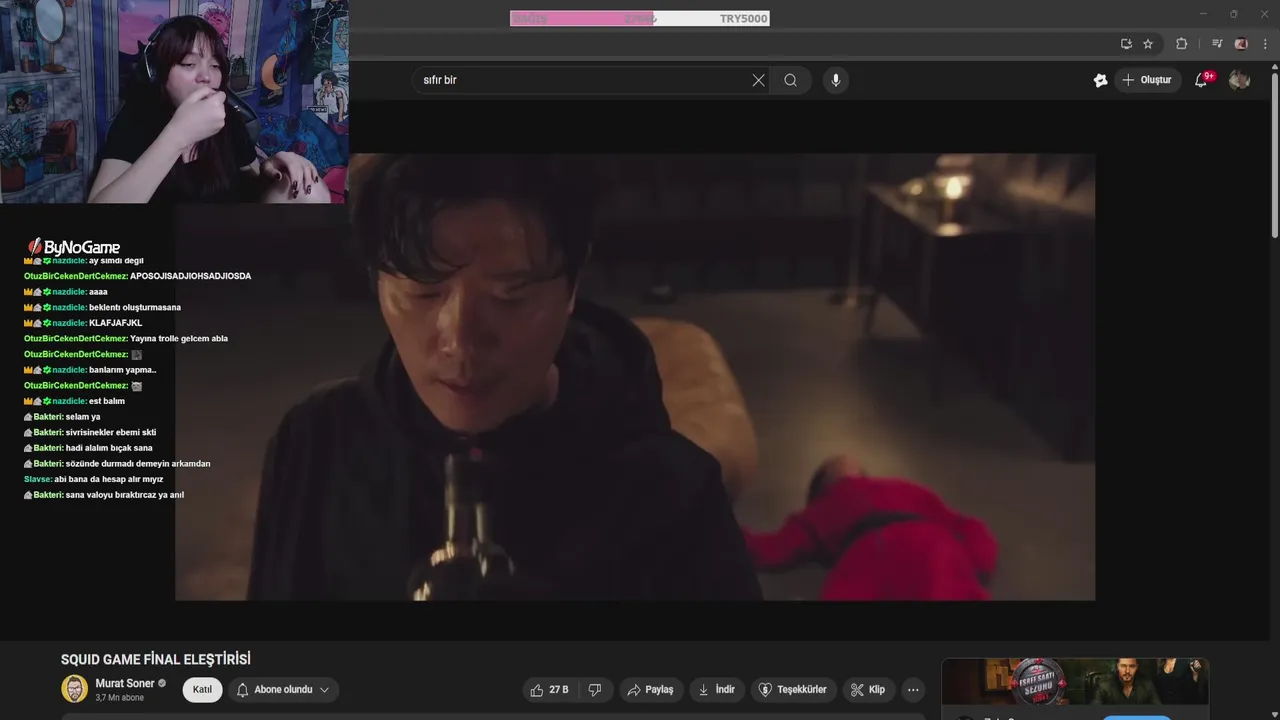Start voice search with the microphone
The image size is (1280, 720).
pyautogui.click(x=836, y=80)
